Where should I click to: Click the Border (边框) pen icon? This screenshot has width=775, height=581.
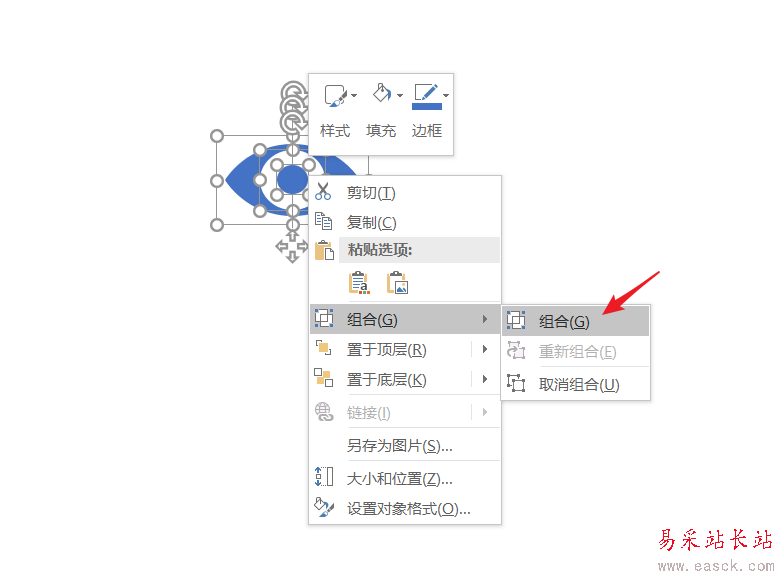point(426,92)
